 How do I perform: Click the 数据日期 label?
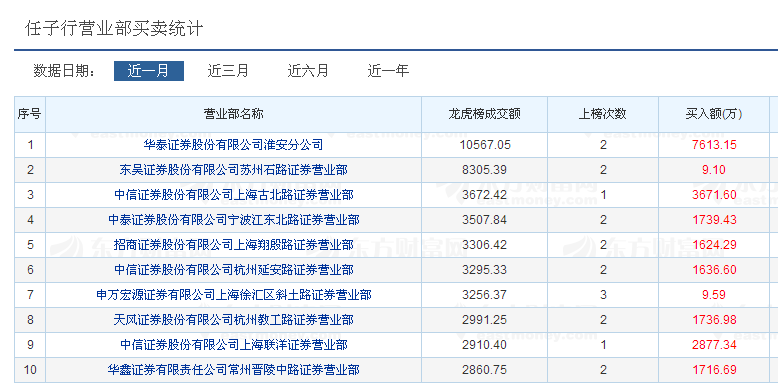coord(65,71)
